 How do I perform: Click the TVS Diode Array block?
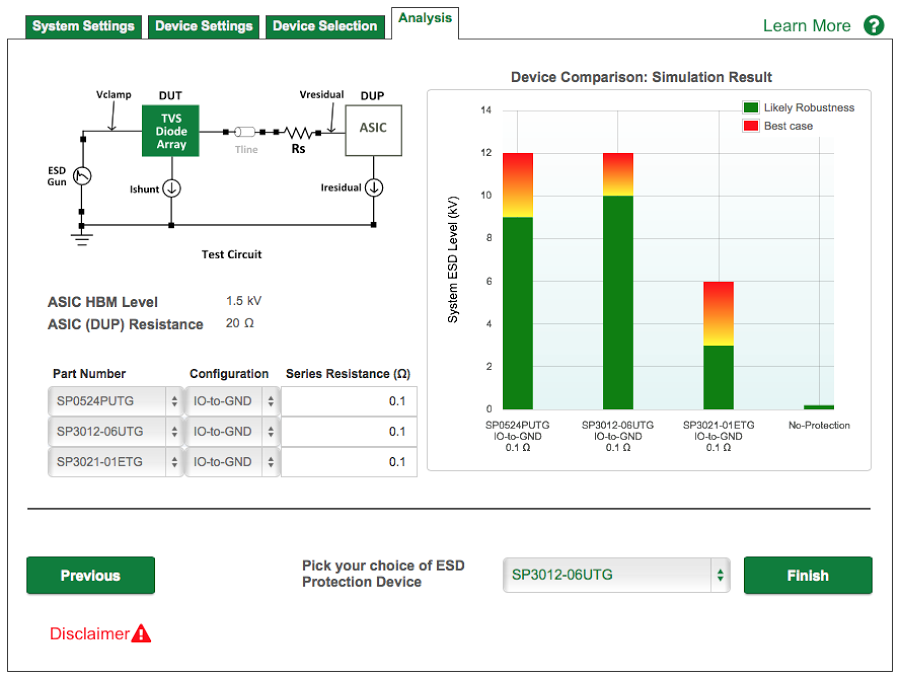click(x=170, y=131)
